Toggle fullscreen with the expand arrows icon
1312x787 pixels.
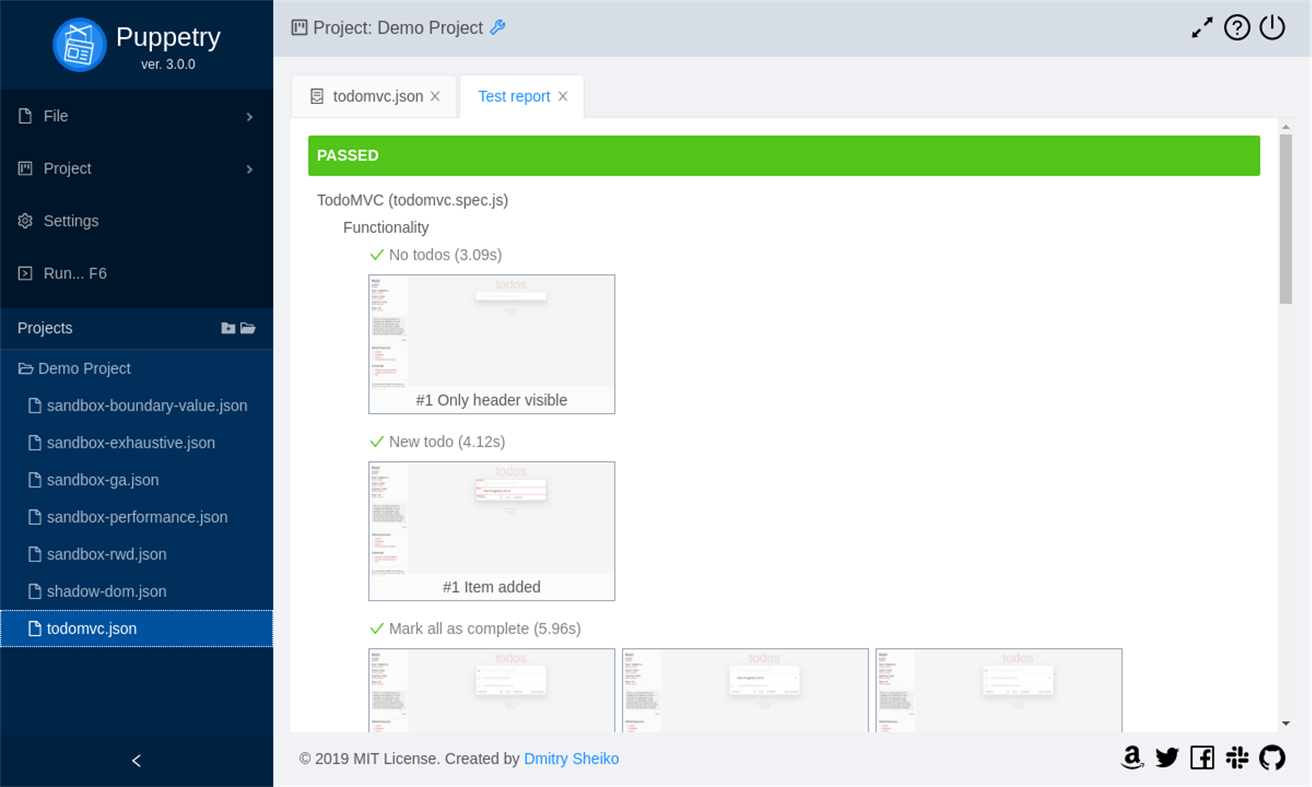click(x=1202, y=28)
